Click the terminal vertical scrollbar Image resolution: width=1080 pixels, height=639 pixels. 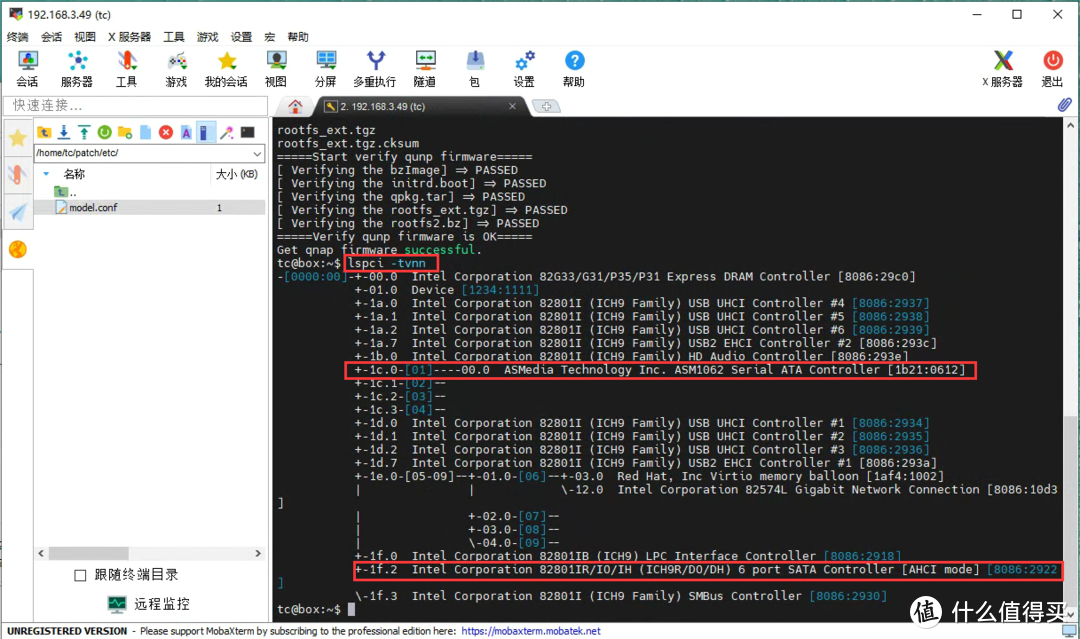pos(1070,360)
